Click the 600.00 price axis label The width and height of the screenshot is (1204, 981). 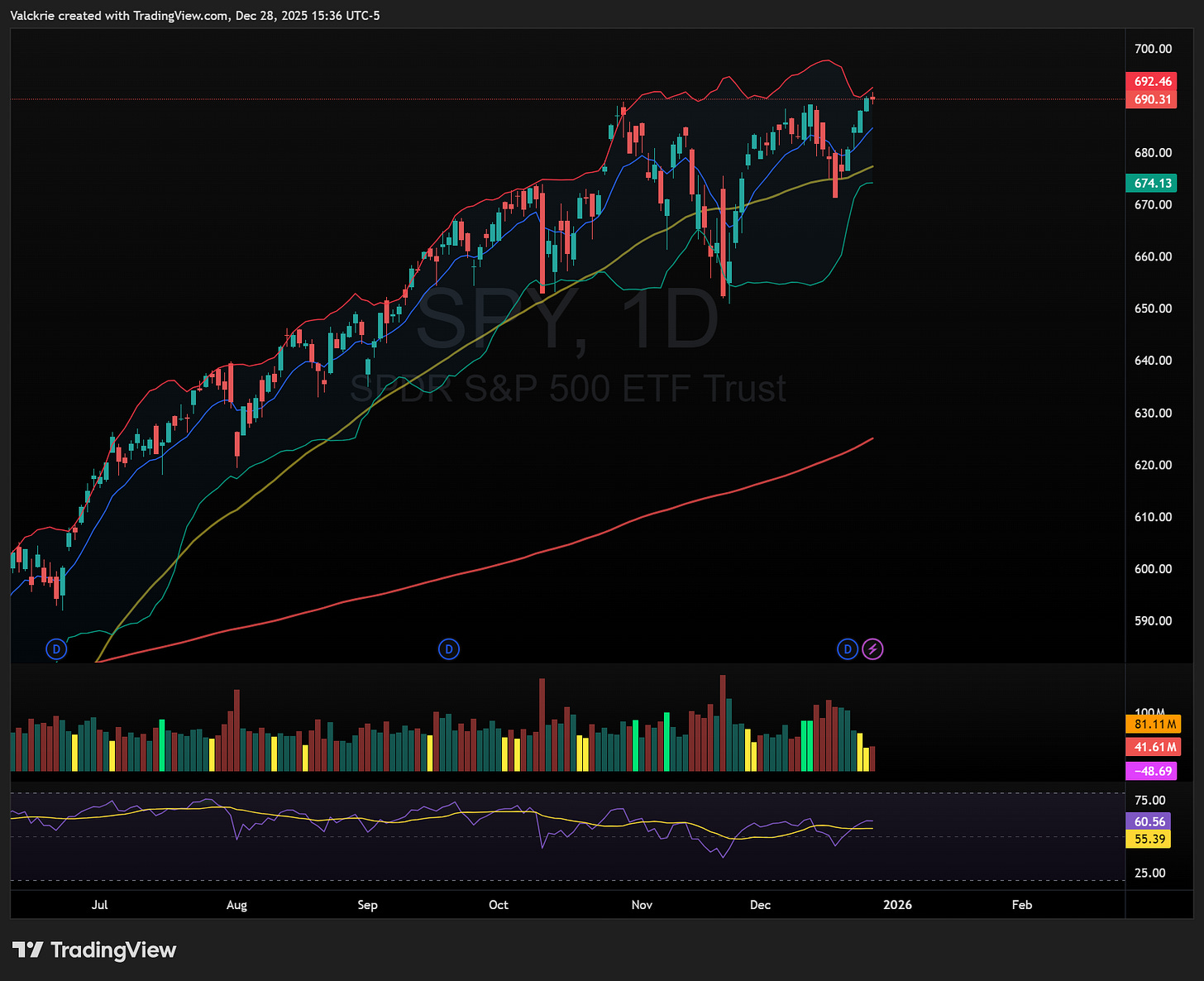(x=1153, y=569)
